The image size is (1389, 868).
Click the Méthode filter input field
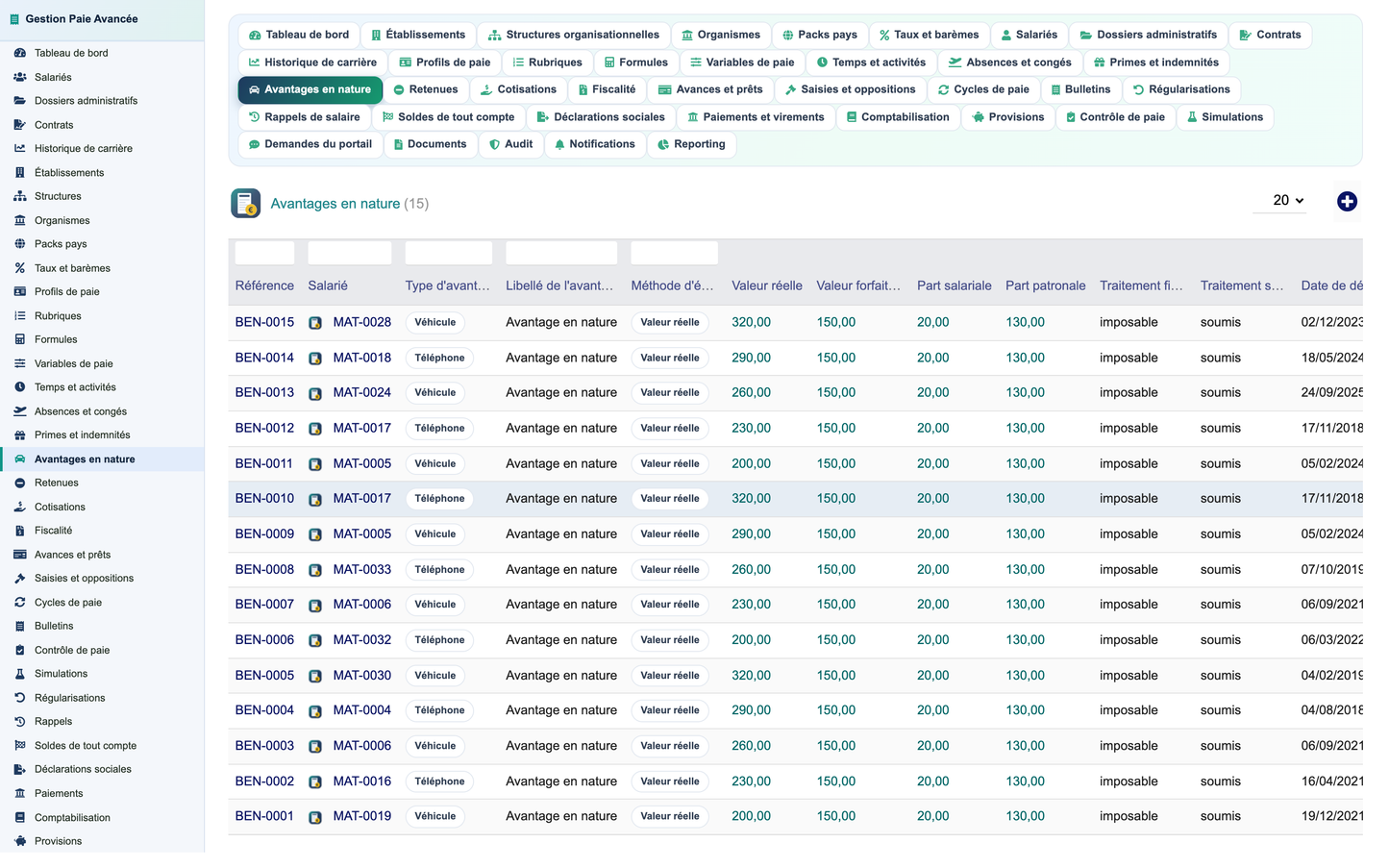[674, 253]
